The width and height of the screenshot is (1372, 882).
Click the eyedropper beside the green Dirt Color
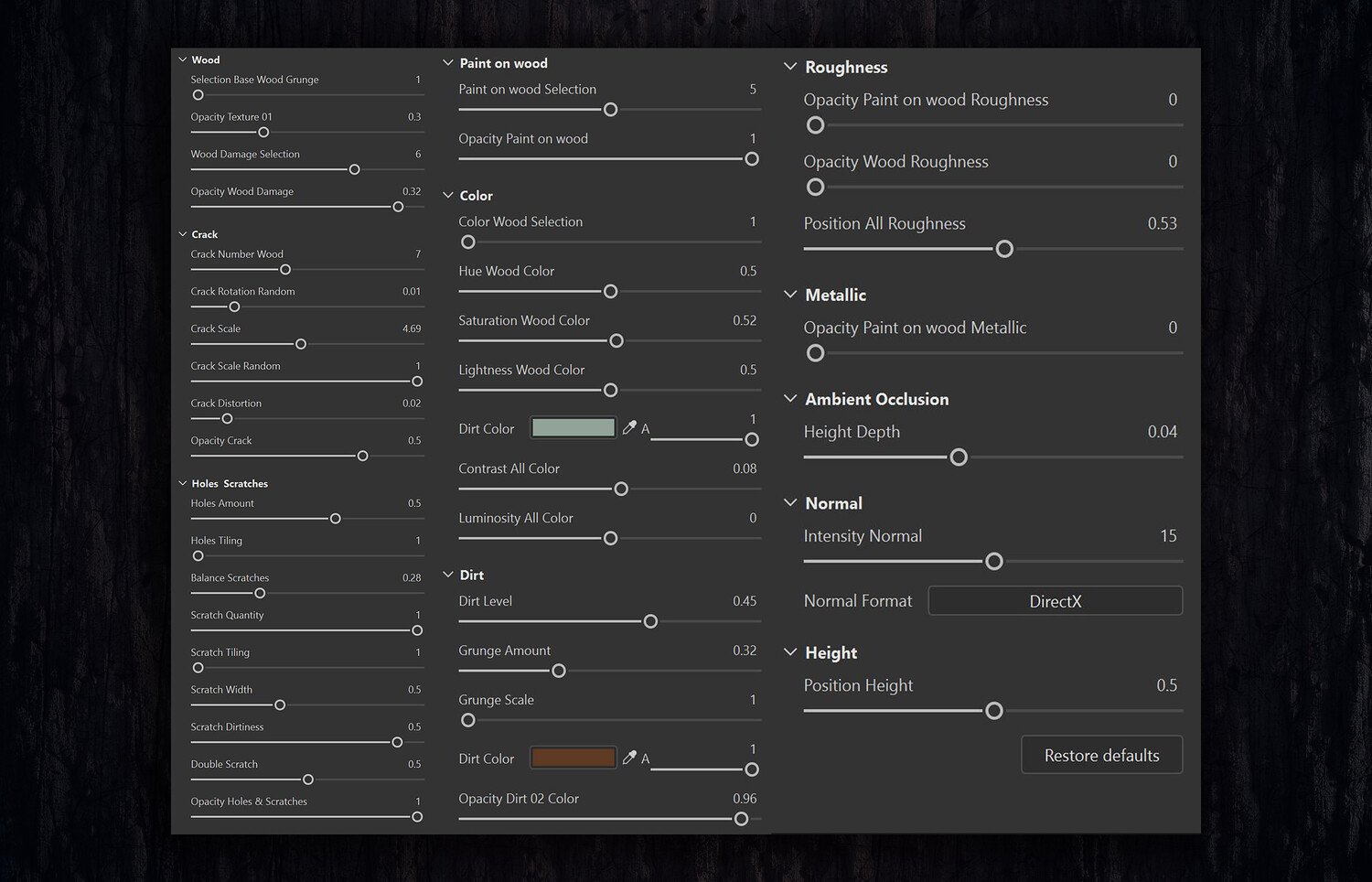(629, 427)
